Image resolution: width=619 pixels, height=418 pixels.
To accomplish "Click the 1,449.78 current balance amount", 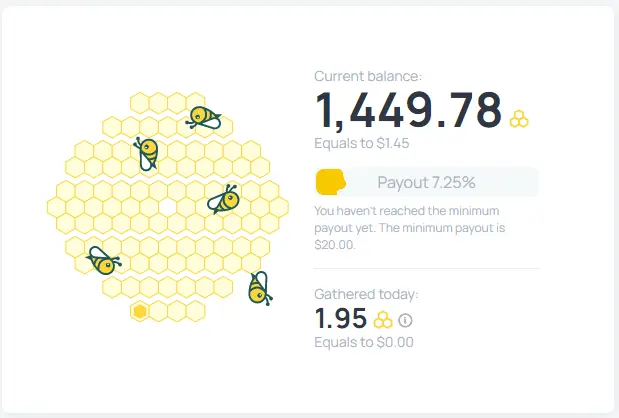I will (409, 110).
